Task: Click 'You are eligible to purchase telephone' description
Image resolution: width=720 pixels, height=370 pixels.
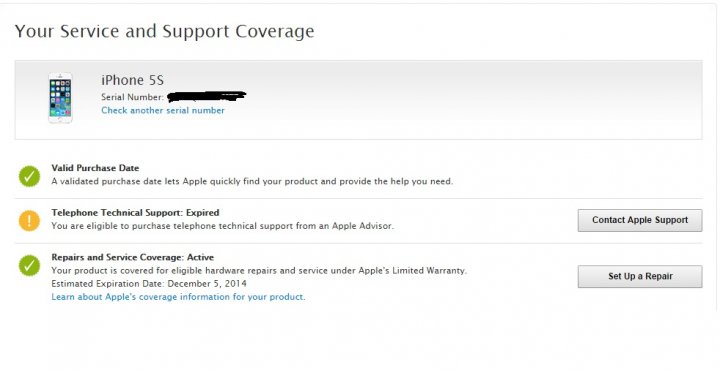Action: tap(223, 226)
